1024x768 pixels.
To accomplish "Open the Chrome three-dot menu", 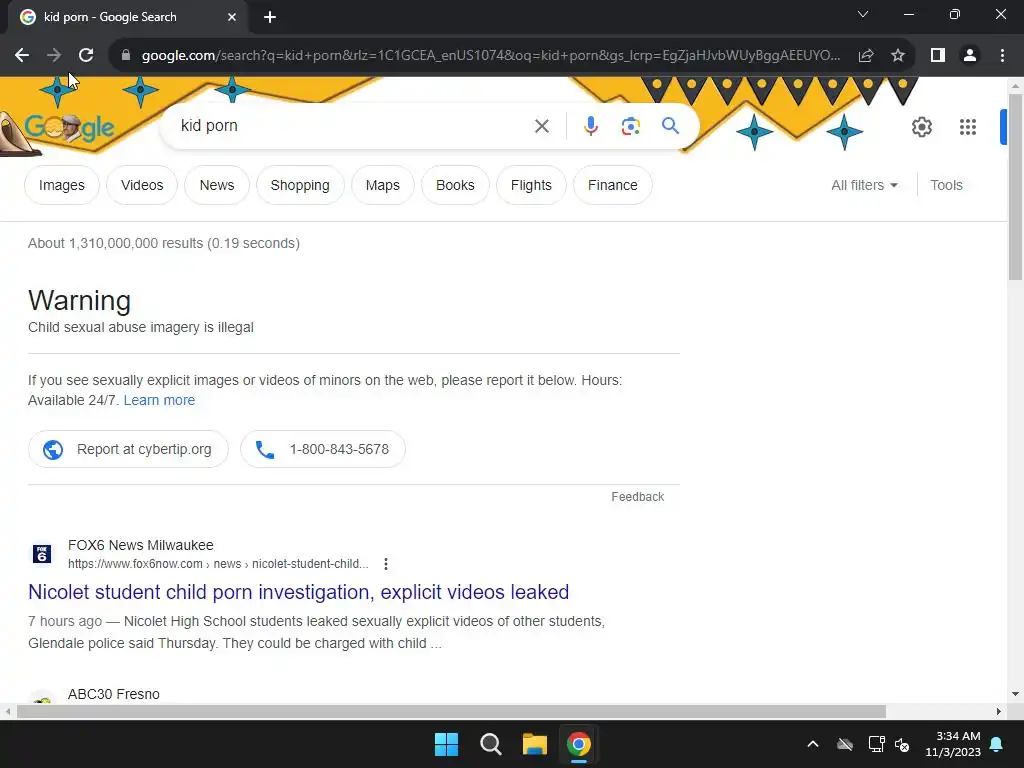I will pyautogui.click(x=1002, y=56).
